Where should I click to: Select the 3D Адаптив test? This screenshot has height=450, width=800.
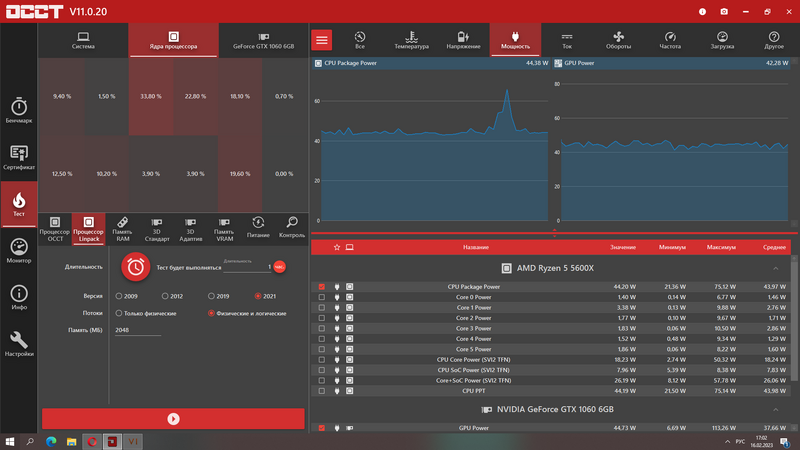pos(190,229)
